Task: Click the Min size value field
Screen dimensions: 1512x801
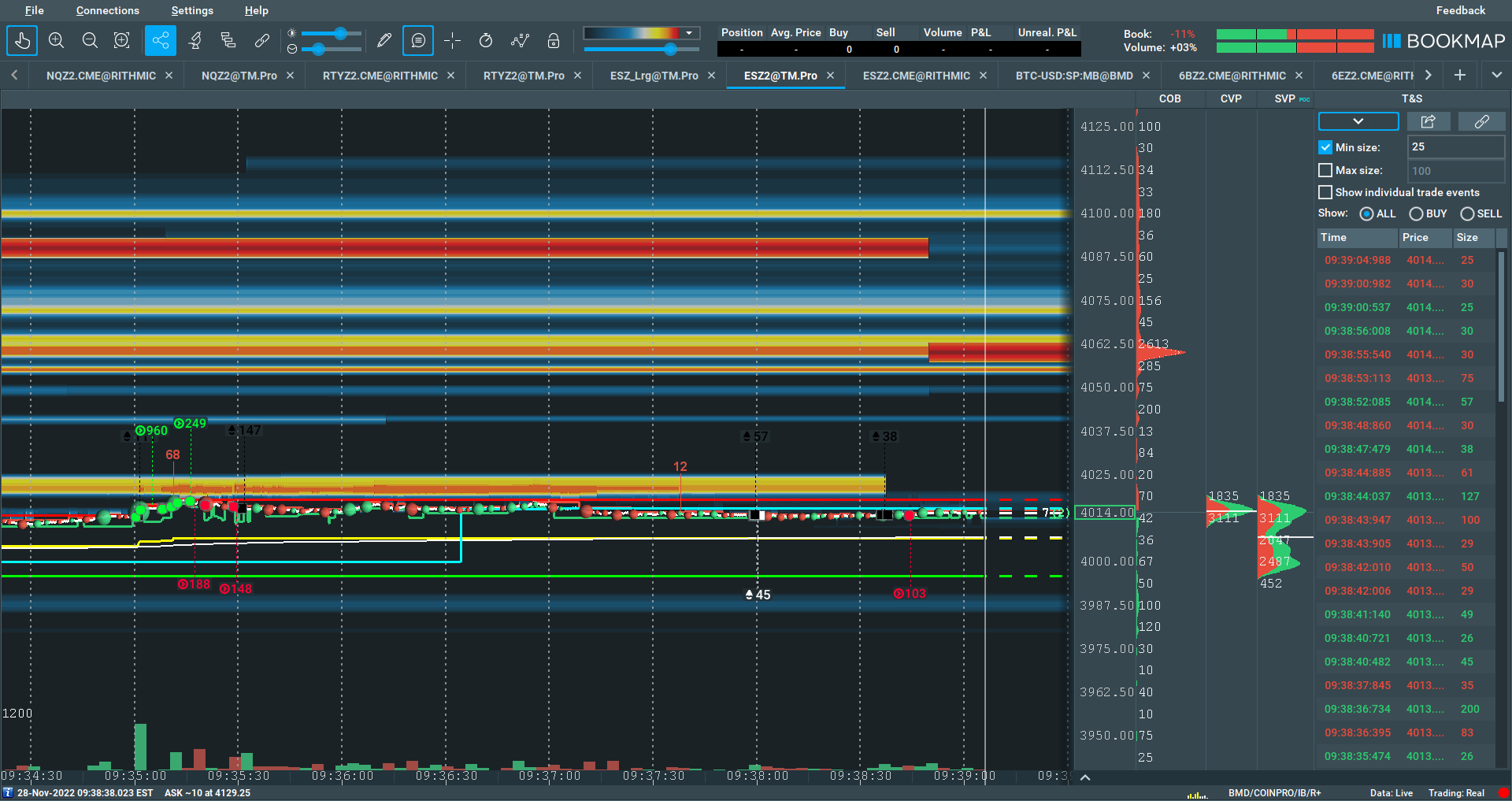Action: coord(1456,147)
